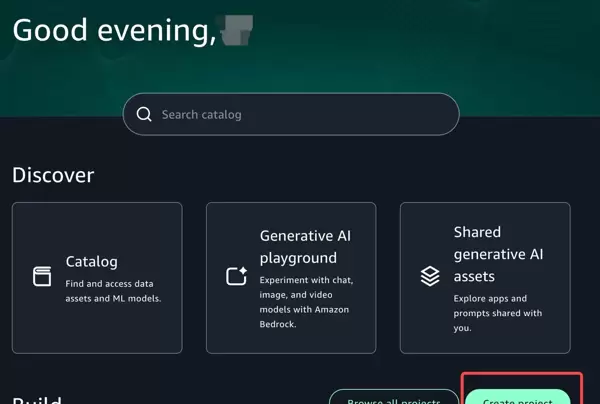600x404 pixels.
Task: Click the Good evening greeting text
Action: click(113, 30)
